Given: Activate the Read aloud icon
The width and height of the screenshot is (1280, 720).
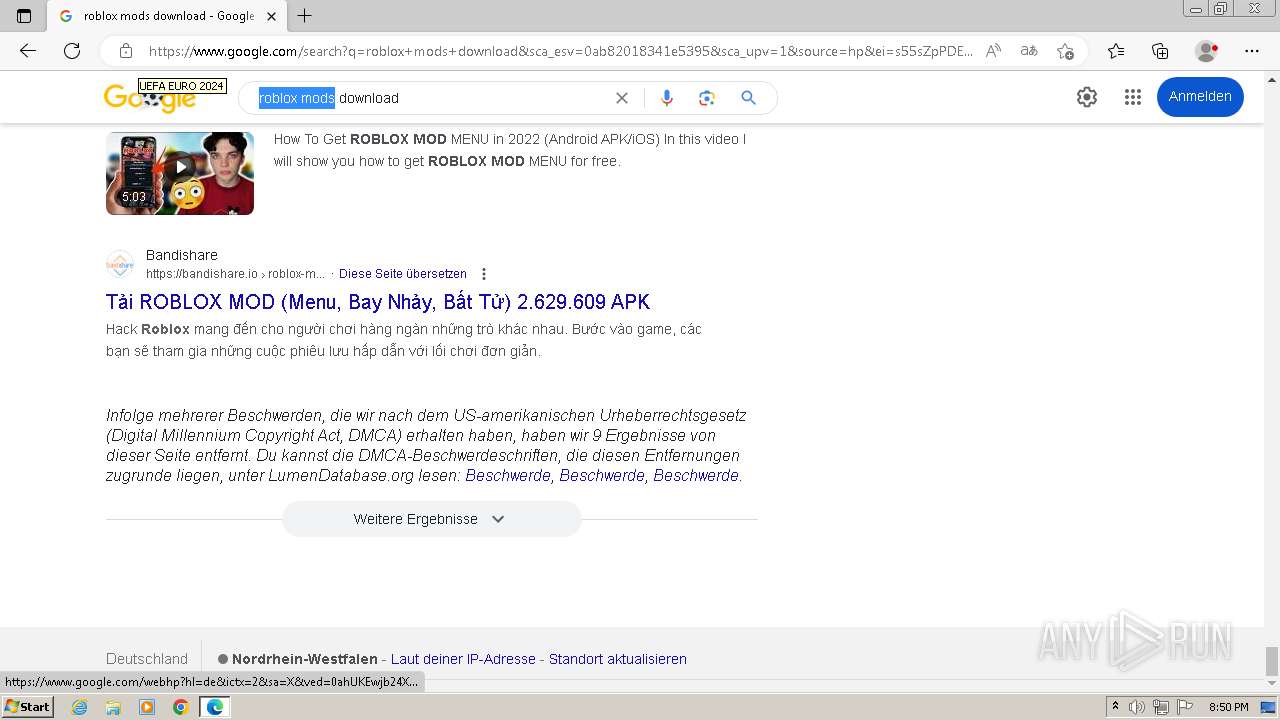Looking at the screenshot, I should point(993,51).
